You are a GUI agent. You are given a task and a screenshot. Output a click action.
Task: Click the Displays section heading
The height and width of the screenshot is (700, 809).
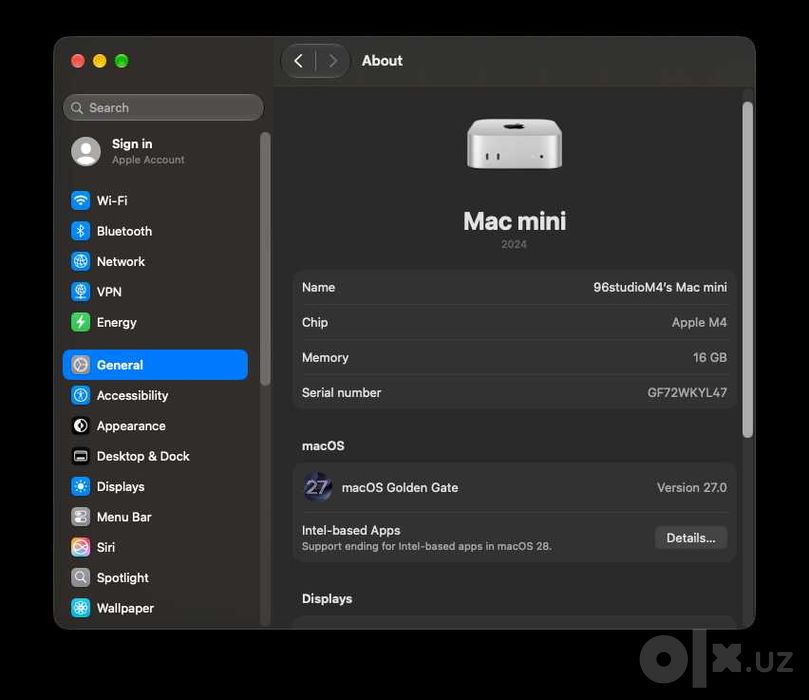[327, 598]
